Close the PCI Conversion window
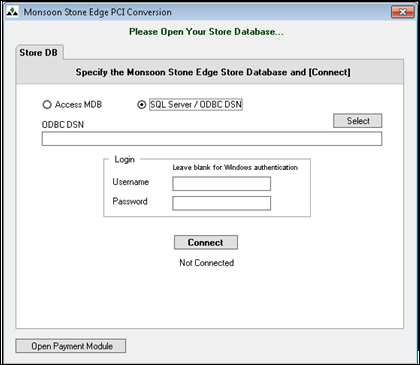 point(403,12)
